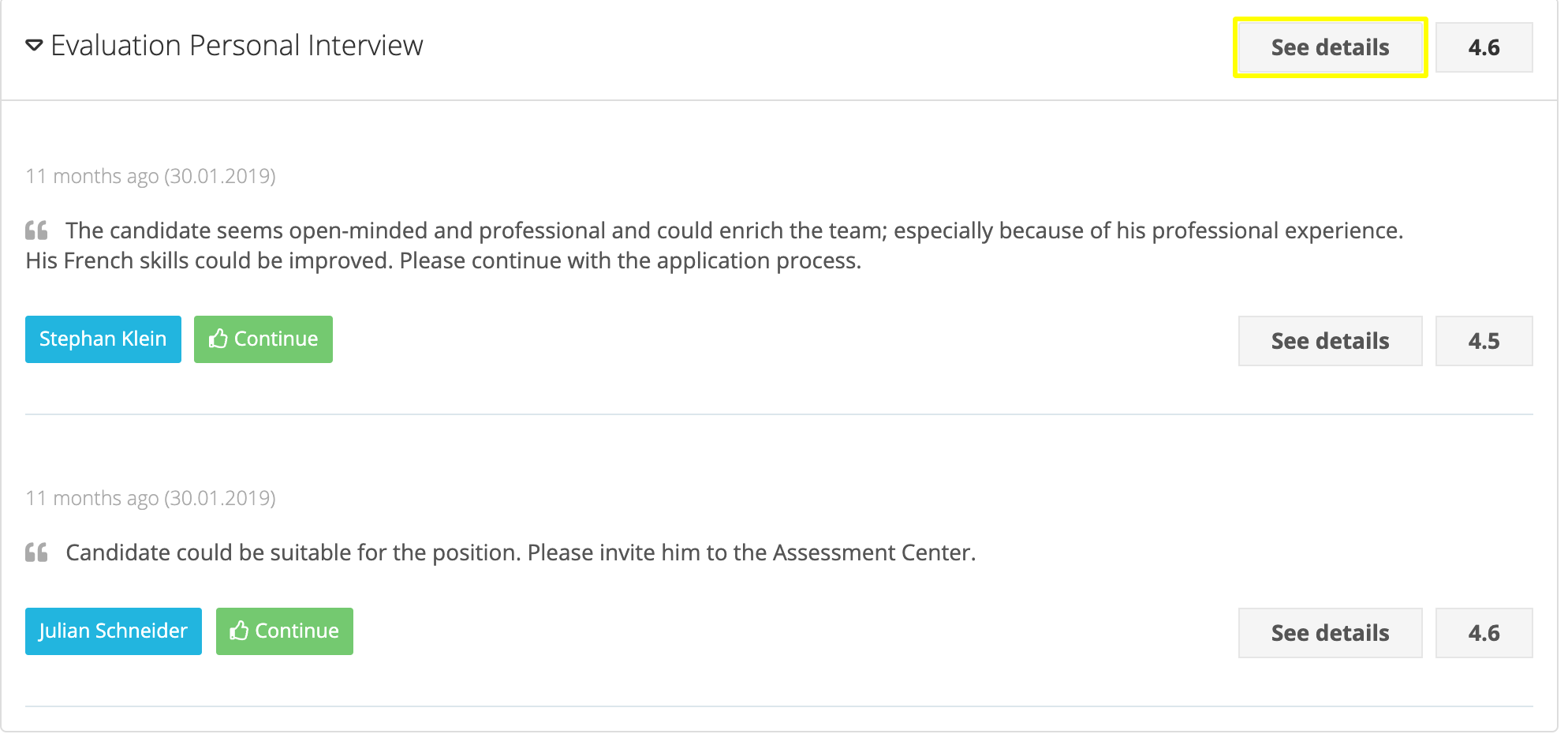The image size is (1568, 734).
Task: Click the overall 4.6 score in the header
Action: pyautogui.click(x=1484, y=47)
